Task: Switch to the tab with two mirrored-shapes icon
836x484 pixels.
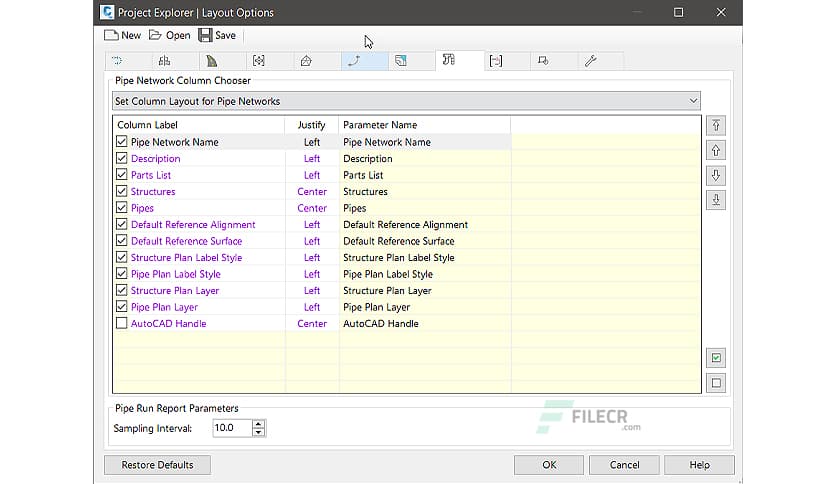Action: click(164, 61)
